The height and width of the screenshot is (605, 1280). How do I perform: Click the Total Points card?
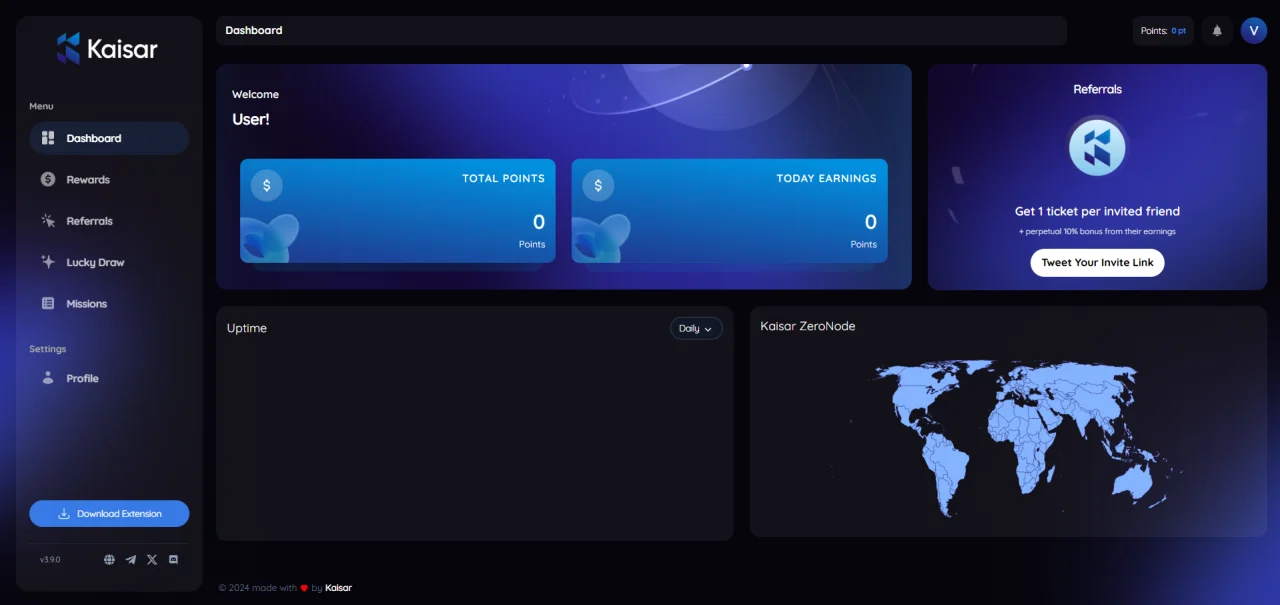398,211
